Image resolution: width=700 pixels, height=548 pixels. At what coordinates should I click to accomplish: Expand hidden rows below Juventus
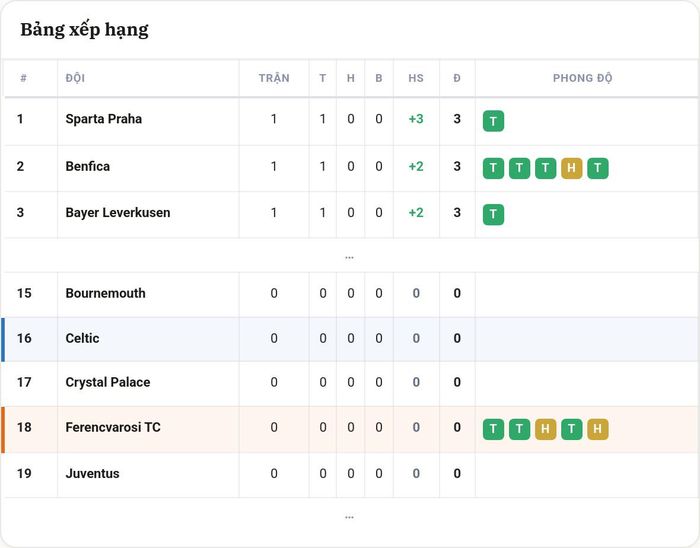pos(349,518)
